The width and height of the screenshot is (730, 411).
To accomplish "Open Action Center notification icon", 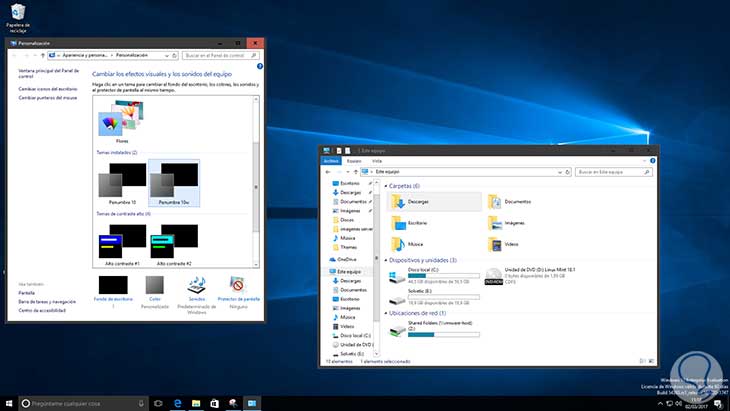I will (x=718, y=403).
